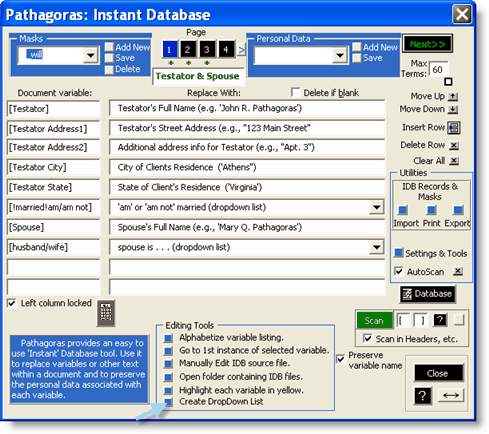Check Delete in Masks section
The height and width of the screenshot is (434, 489).
[x=109, y=70]
